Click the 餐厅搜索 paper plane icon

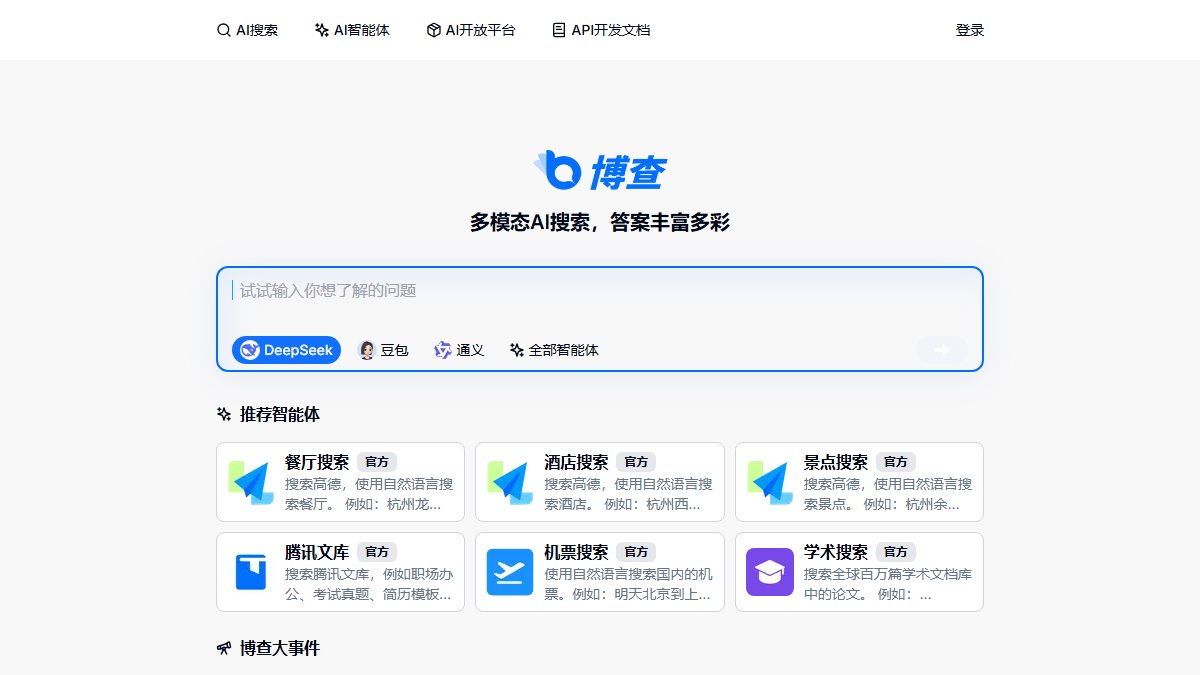click(251, 482)
